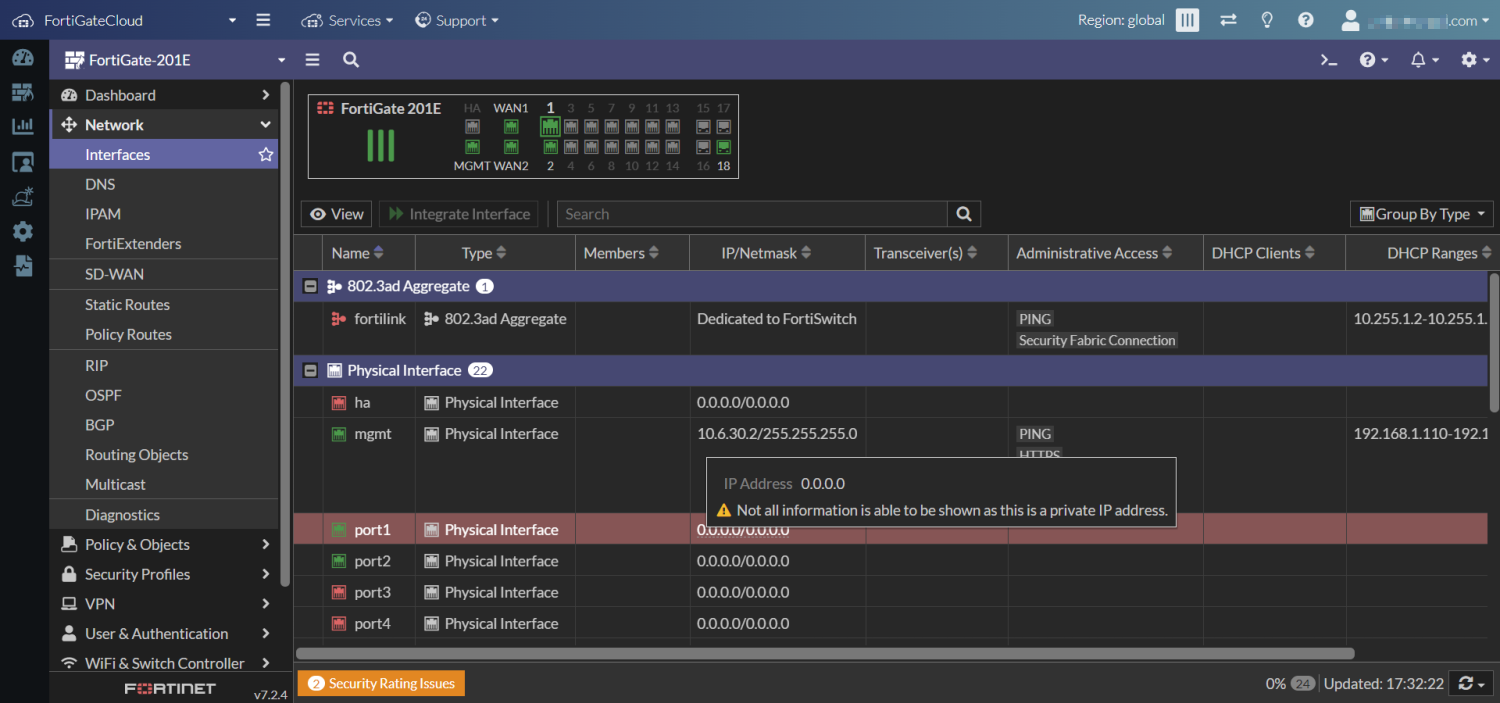The width and height of the screenshot is (1500, 703).
Task: Click the interface search magnifier icon
Action: coord(963,213)
